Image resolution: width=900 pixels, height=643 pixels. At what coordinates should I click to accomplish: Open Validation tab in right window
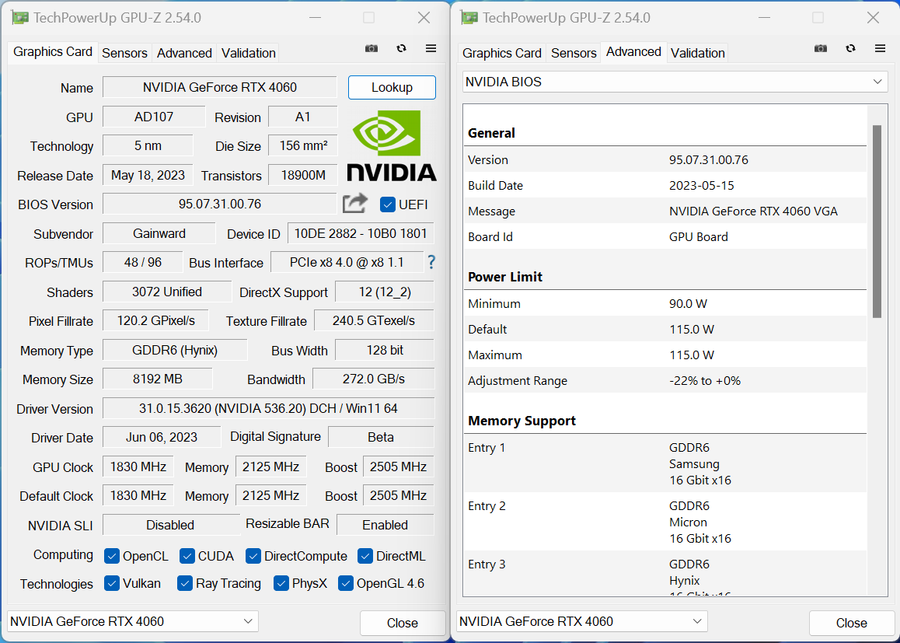pos(697,53)
